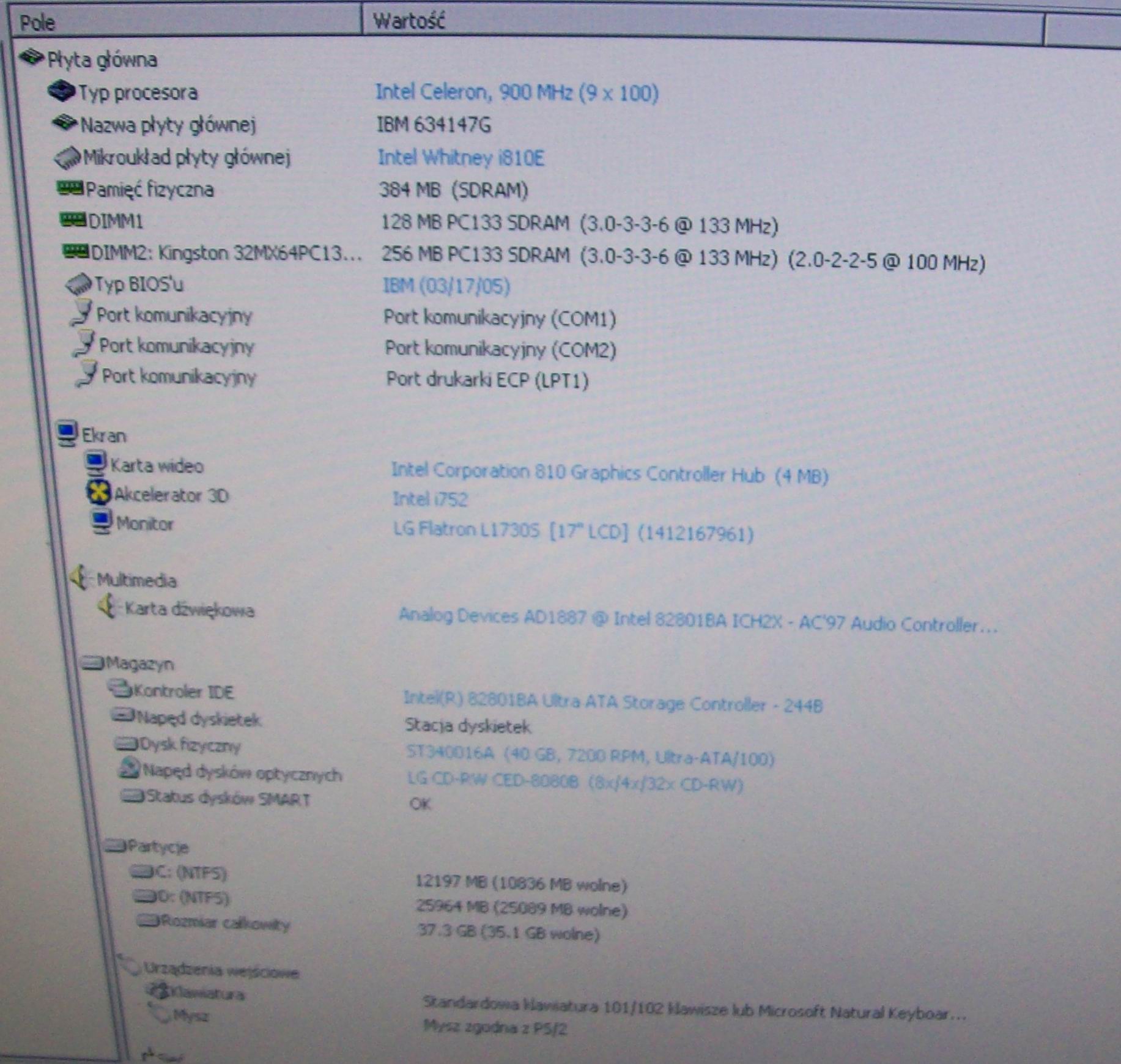Click the C: (NTFS) drive icon
The image size is (1121, 1064).
(141, 872)
